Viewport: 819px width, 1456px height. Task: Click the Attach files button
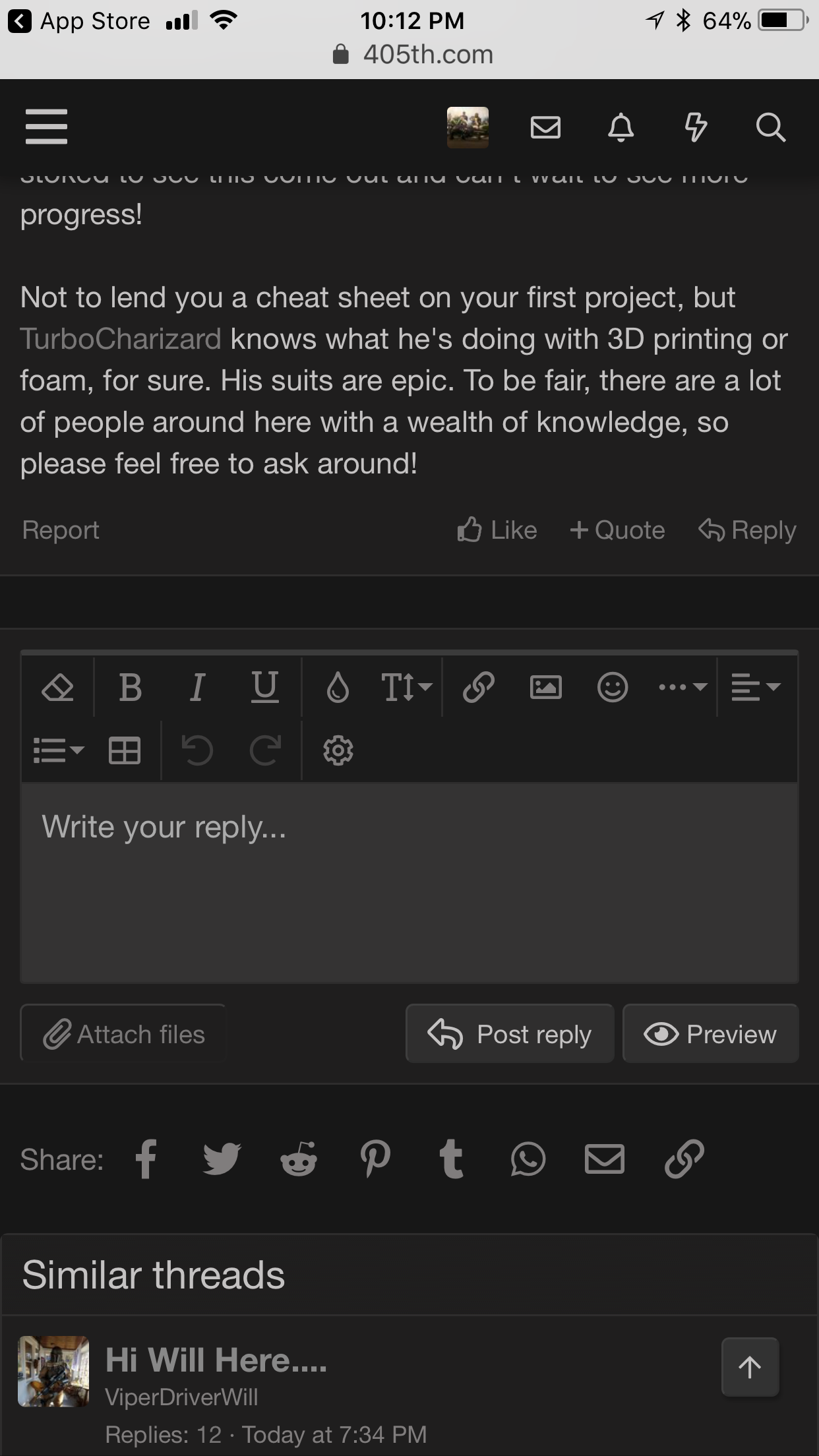click(123, 1033)
